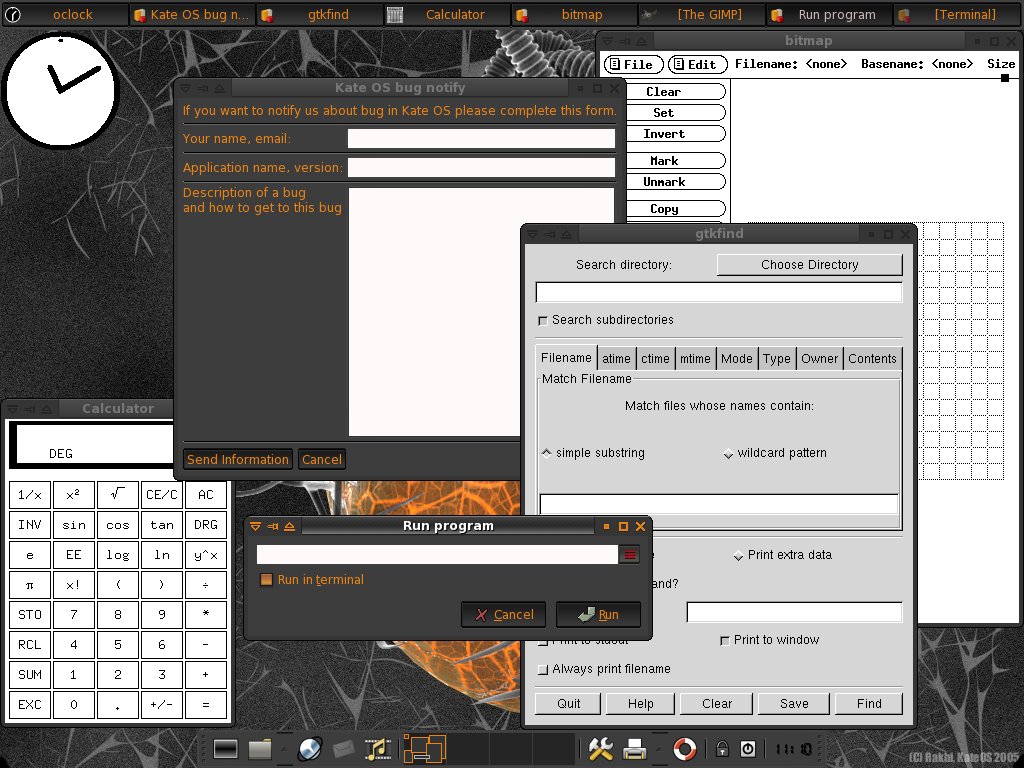Screen dimensions: 1024x768
Task: Switch to the mtime tab
Action: tap(695, 359)
